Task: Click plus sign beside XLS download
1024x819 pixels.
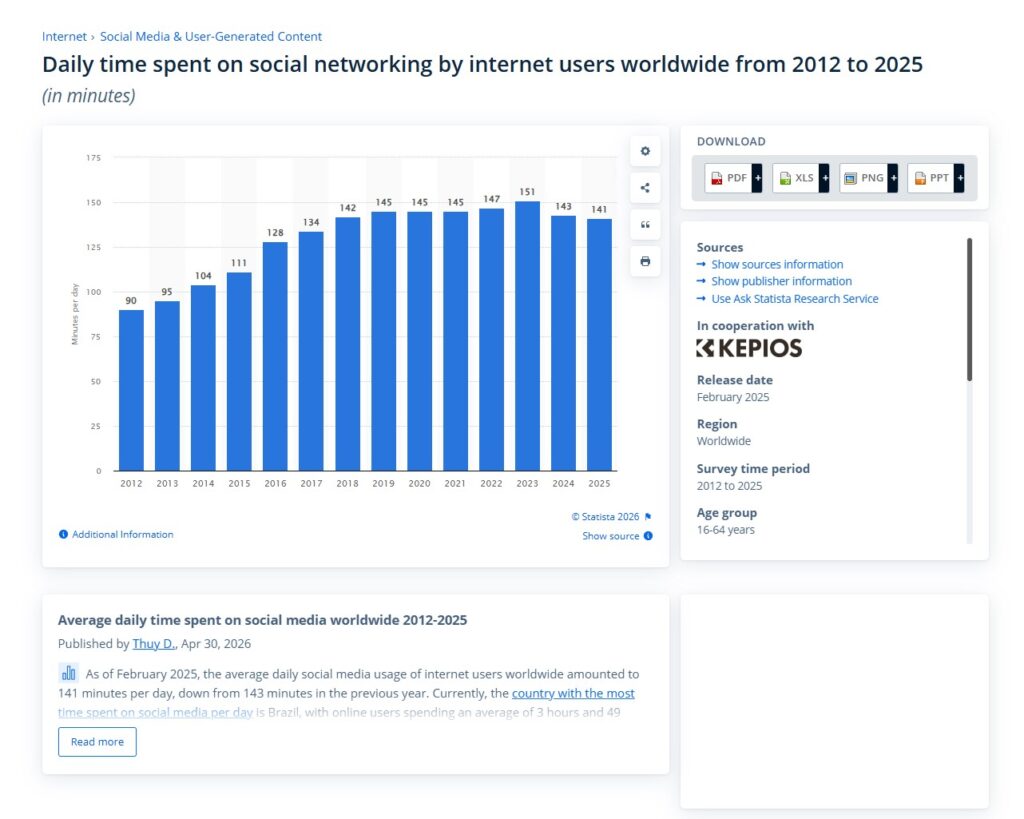Action: [825, 178]
